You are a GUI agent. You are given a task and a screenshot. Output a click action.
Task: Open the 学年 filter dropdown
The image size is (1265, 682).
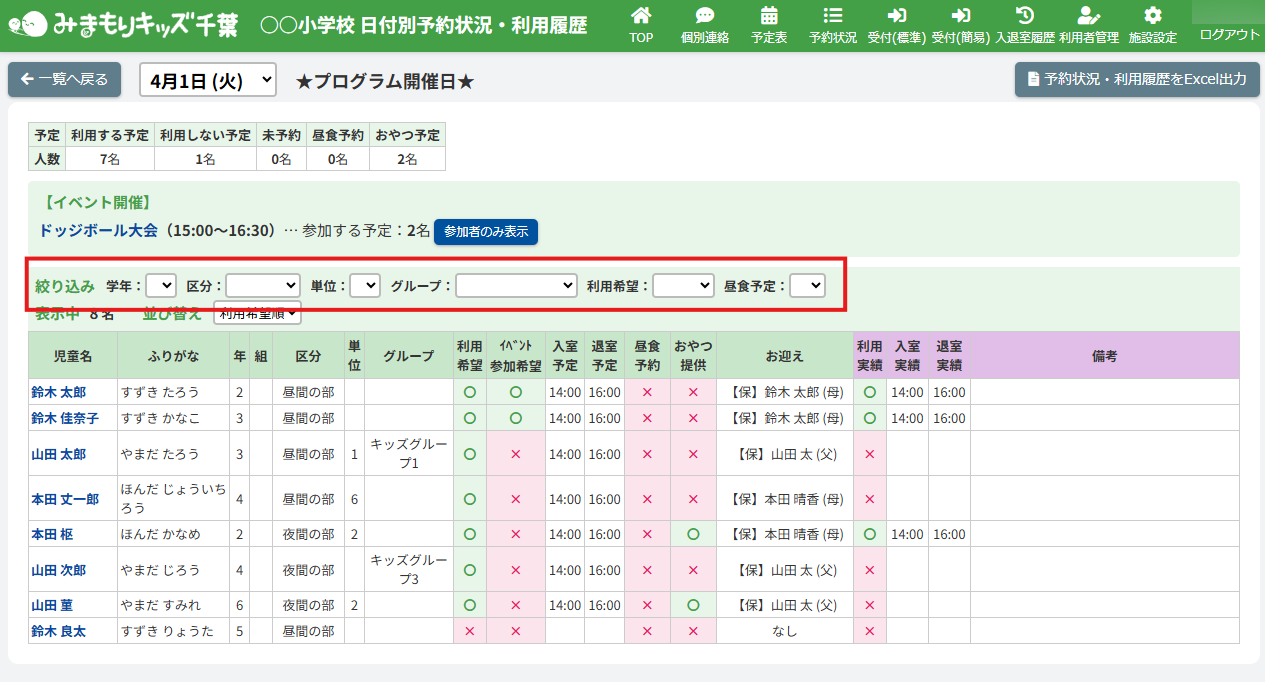161,286
